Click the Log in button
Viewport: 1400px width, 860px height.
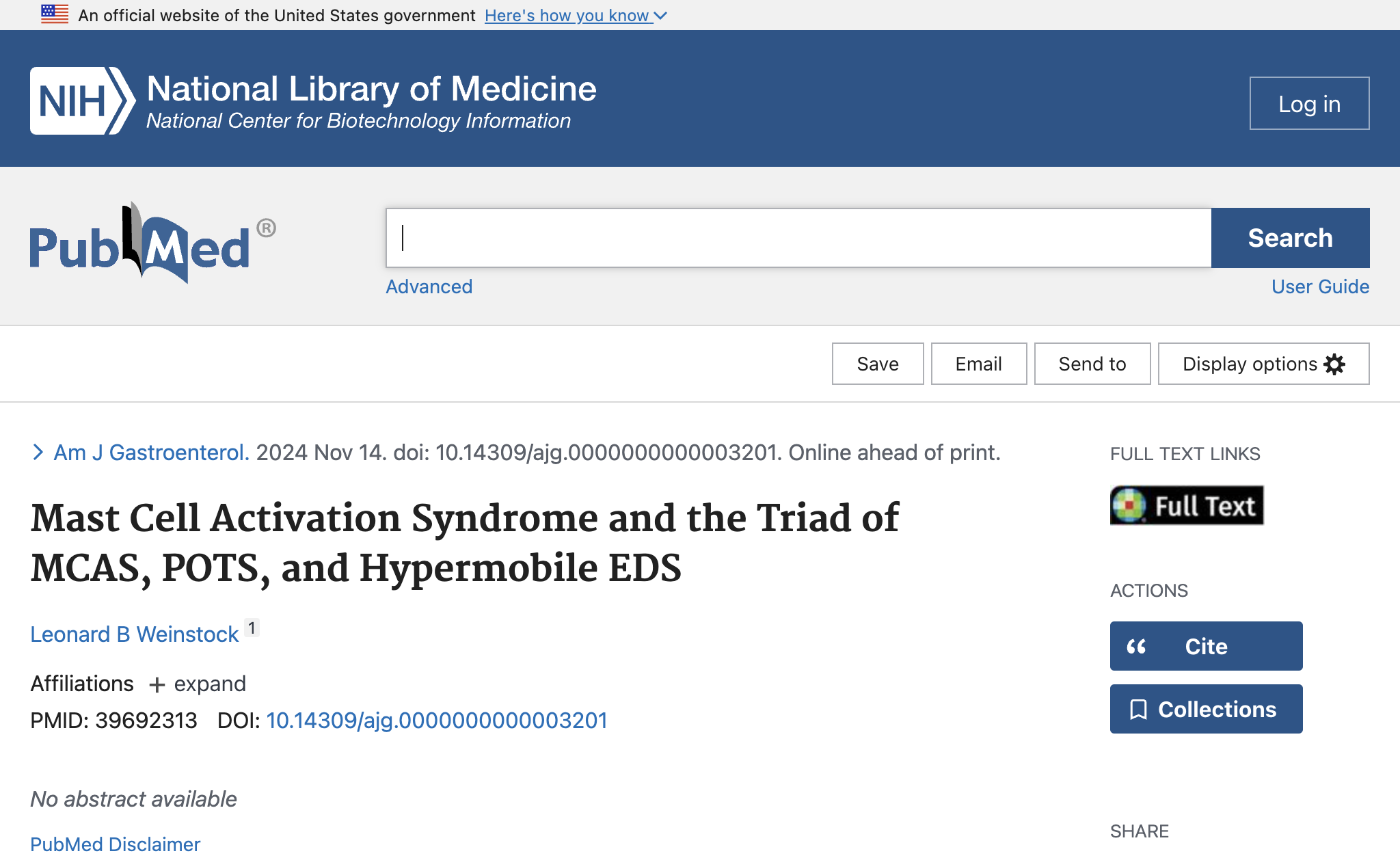pyautogui.click(x=1309, y=104)
